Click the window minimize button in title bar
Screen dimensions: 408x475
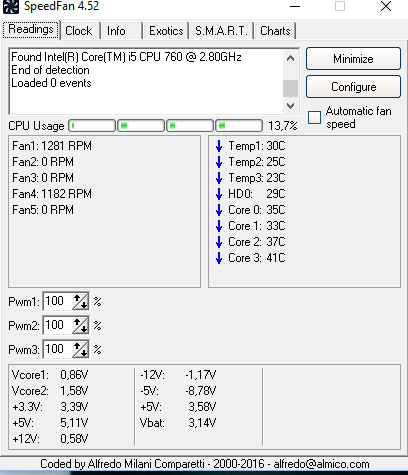click(295, 6)
